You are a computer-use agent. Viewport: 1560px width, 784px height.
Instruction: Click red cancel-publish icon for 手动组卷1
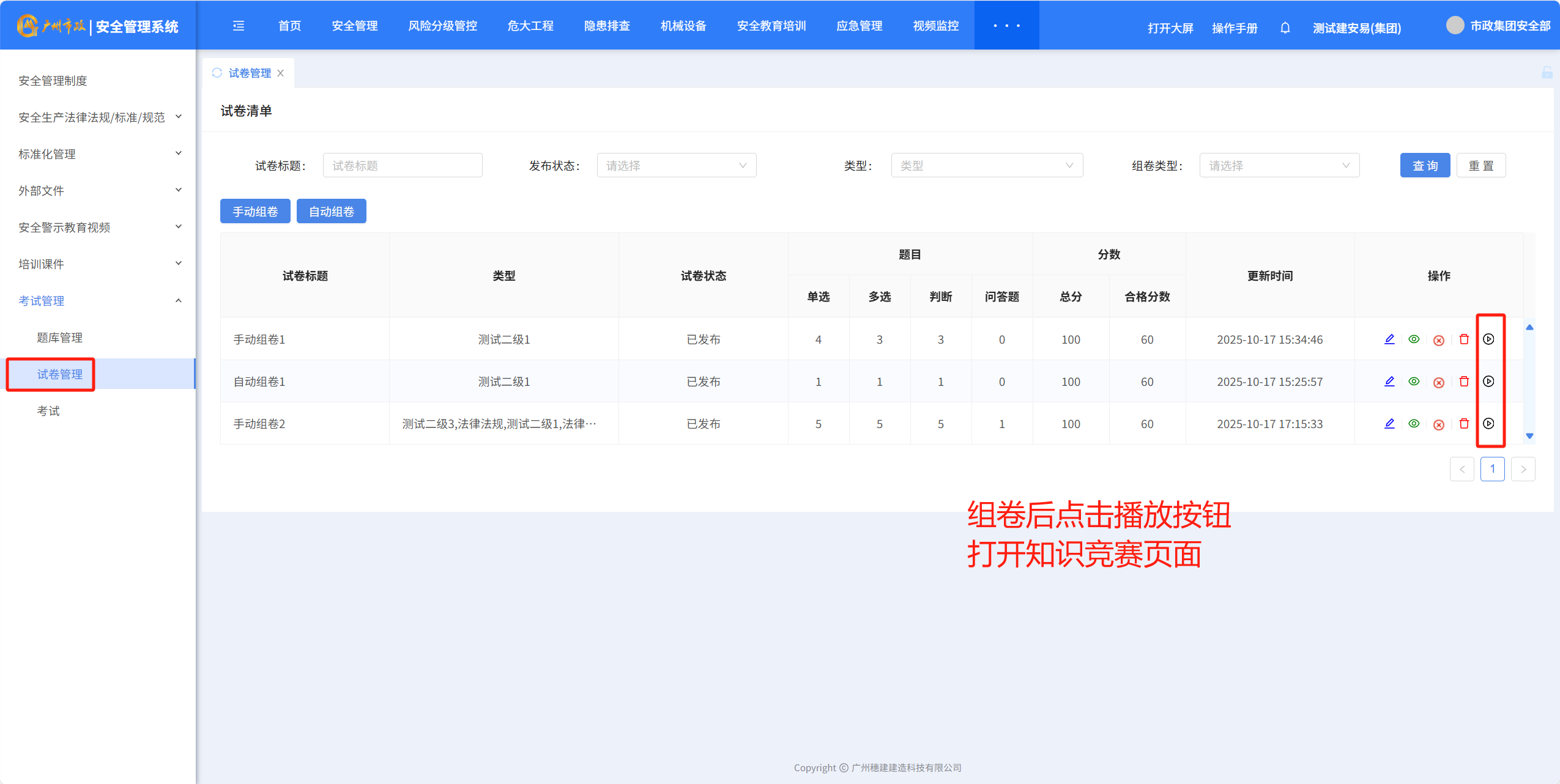pyautogui.click(x=1439, y=340)
